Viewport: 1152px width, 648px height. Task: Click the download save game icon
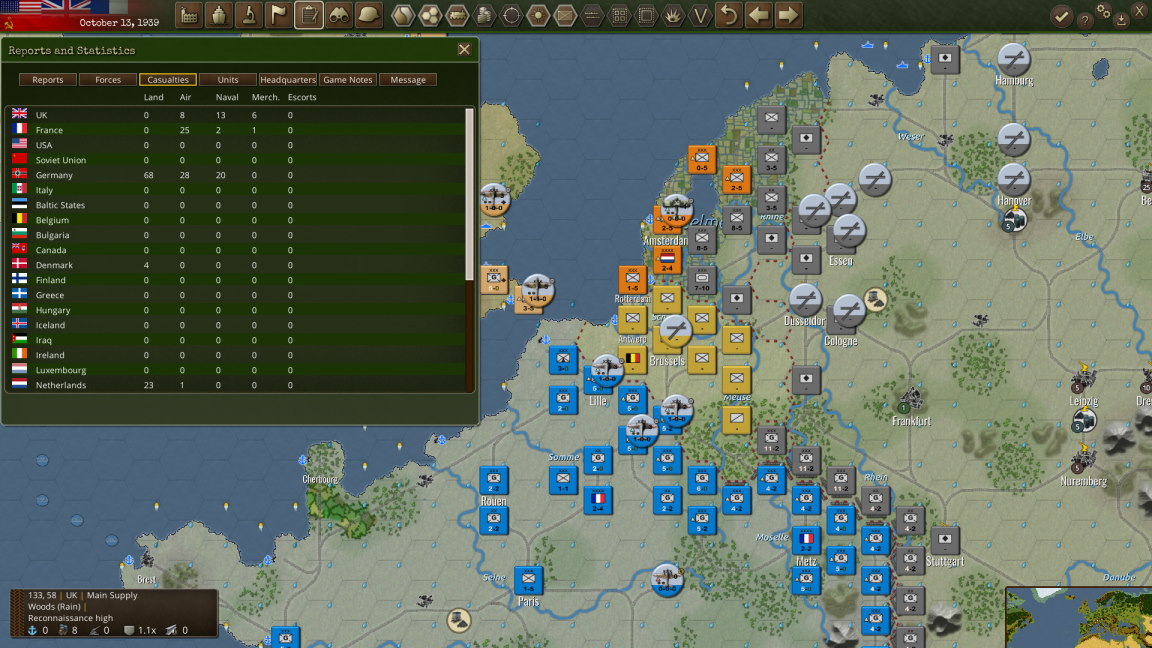1121,21
